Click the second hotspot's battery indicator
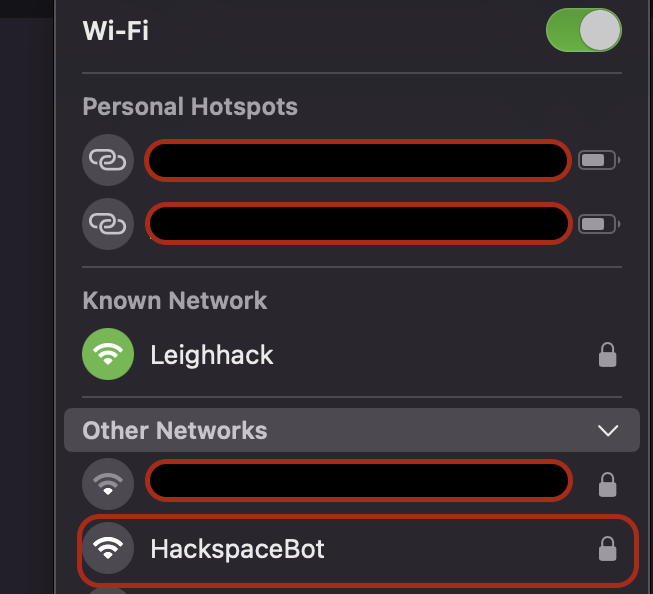This screenshot has width=653, height=594. coord(598,223)
